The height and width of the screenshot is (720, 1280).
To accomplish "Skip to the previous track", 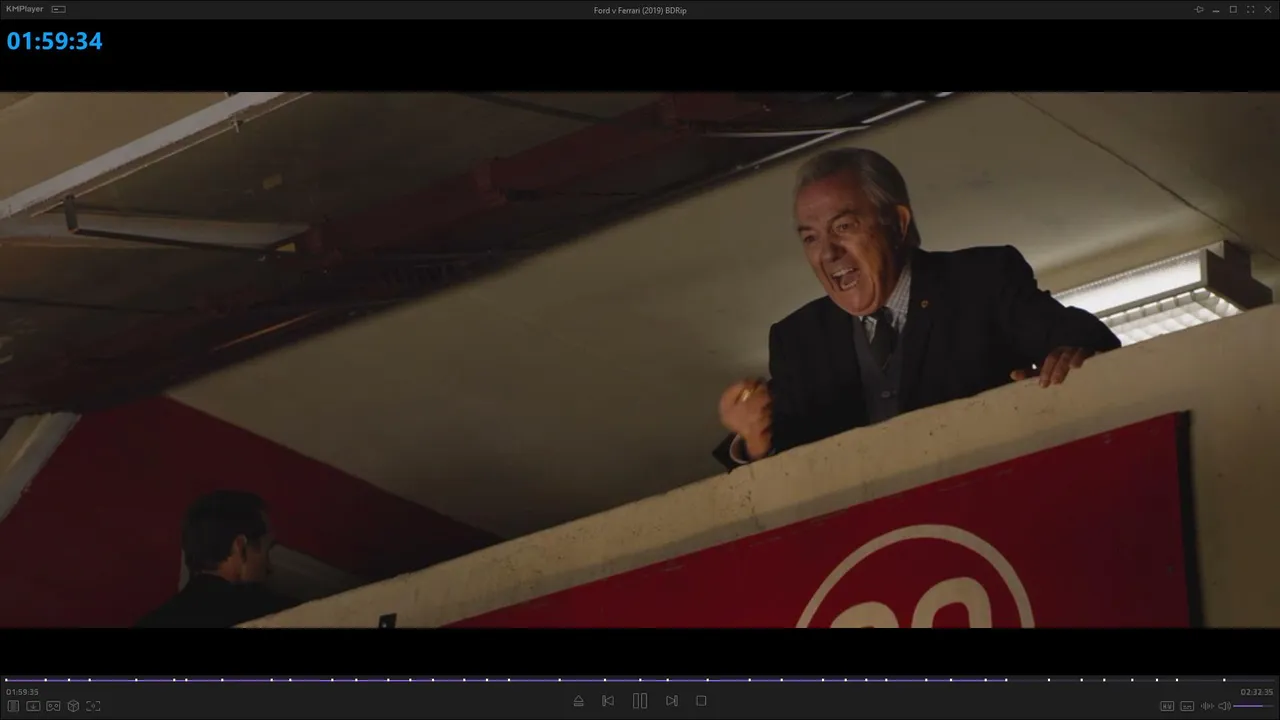I will [x=608, y=701].
